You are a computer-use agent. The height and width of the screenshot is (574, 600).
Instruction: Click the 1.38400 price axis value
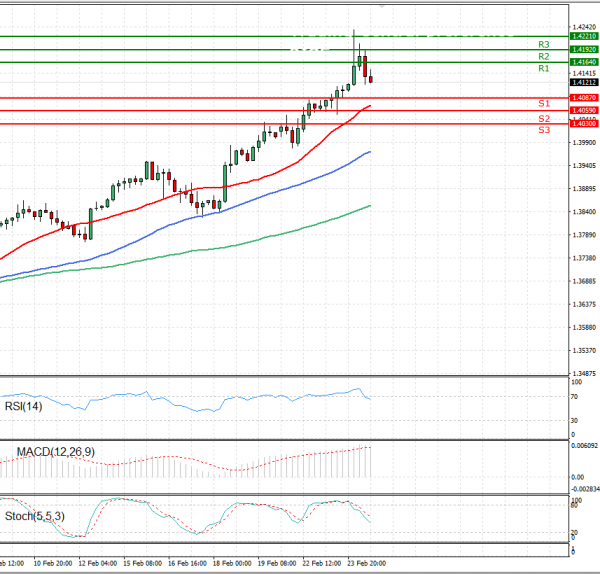[584, 212]
